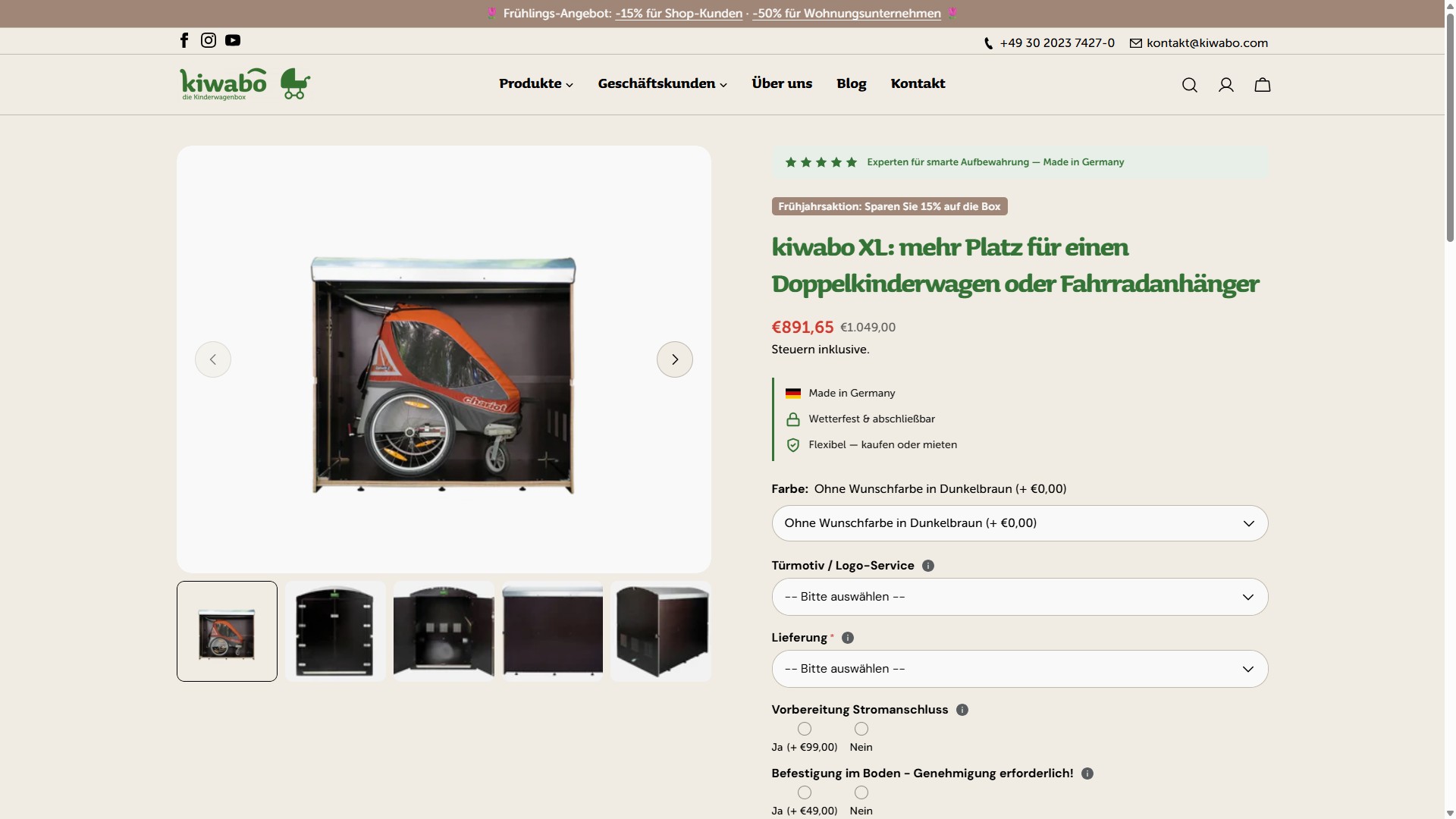Open the Instagram icon link
Viewport: 1456px width, 819px height.
[209, 40]
